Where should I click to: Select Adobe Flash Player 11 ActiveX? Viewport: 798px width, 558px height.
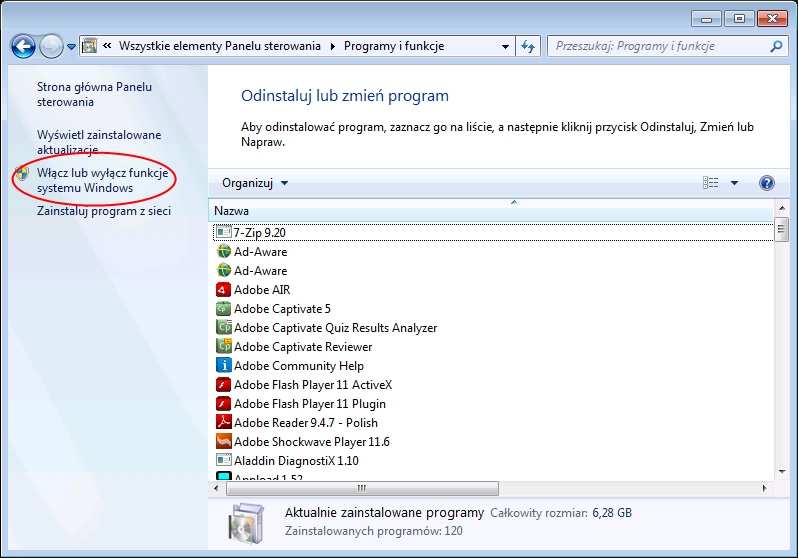pos(313,384)
